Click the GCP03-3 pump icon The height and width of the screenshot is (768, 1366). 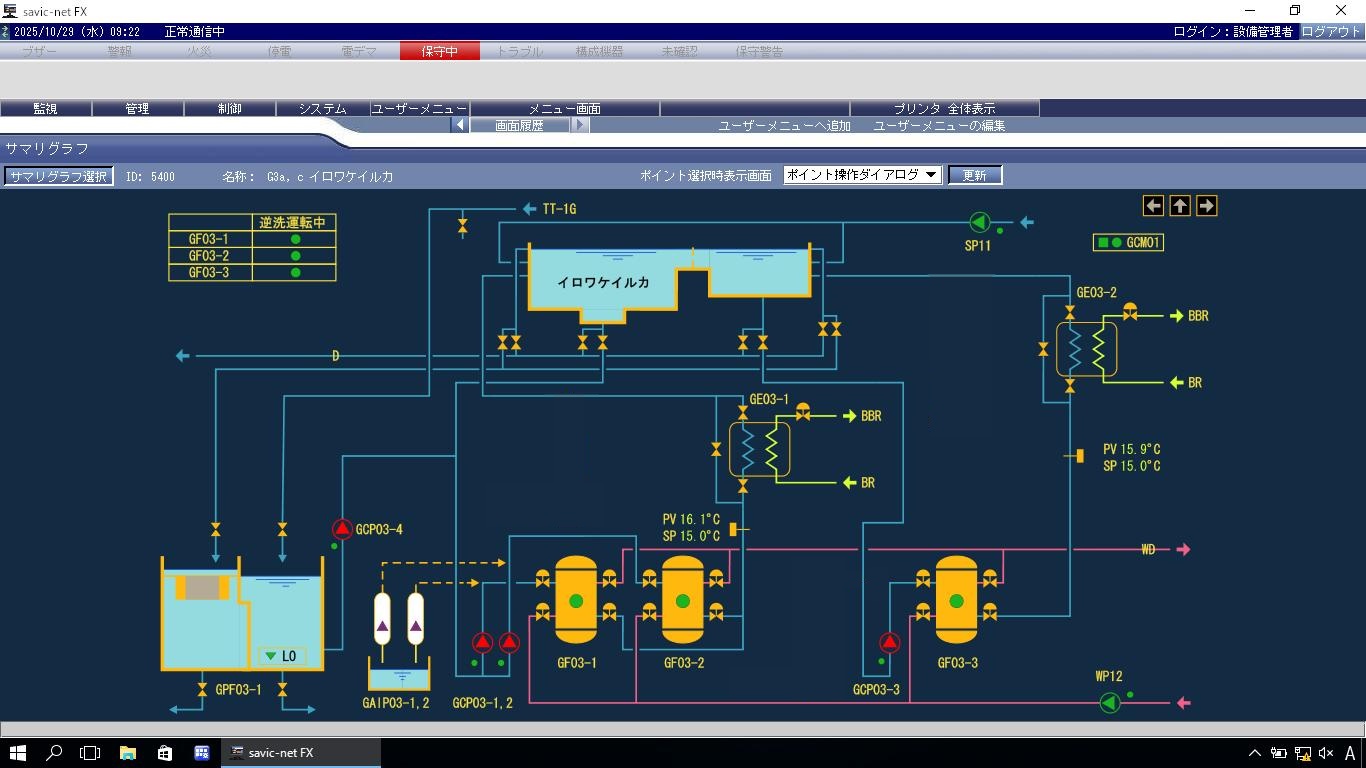tap(889, 643)
